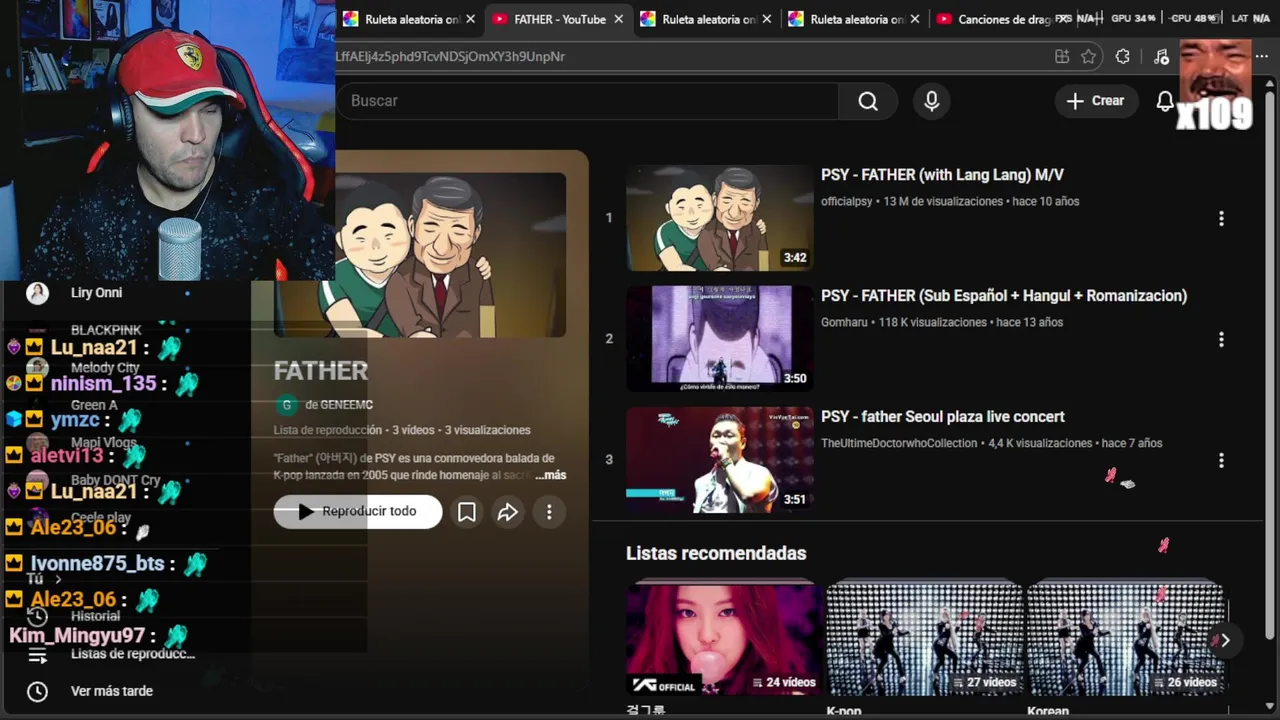Click the FATHER playlist title text
This screenshot has height=720, width=1280.
coord(321,371)
